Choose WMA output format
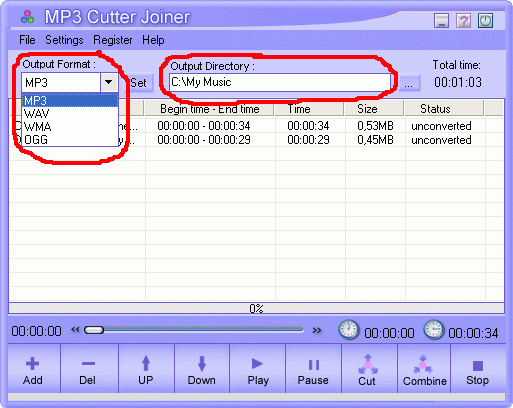The height and width of the screenshot is (408, 513). pos(70,127)
